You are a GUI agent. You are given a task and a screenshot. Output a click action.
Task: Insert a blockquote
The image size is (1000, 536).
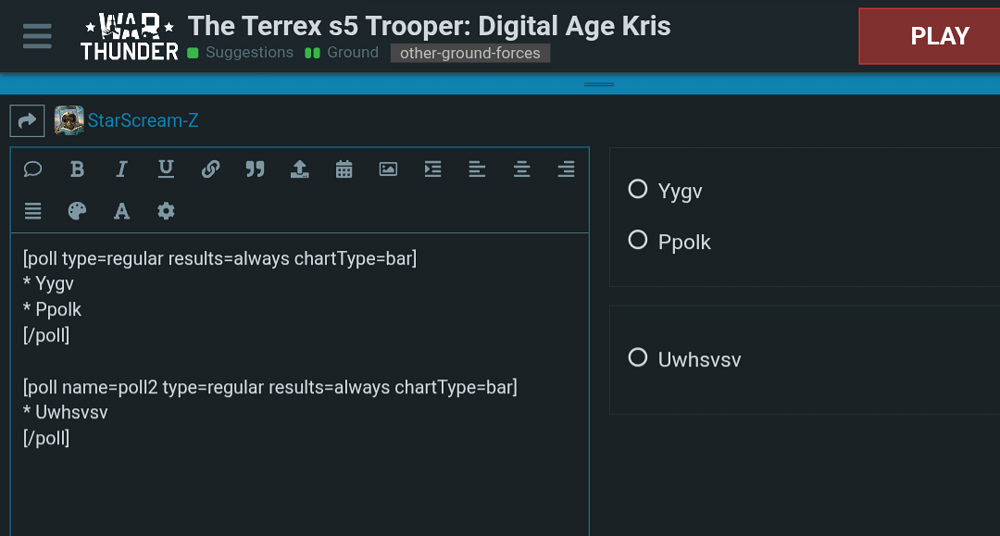coord(255,169)
